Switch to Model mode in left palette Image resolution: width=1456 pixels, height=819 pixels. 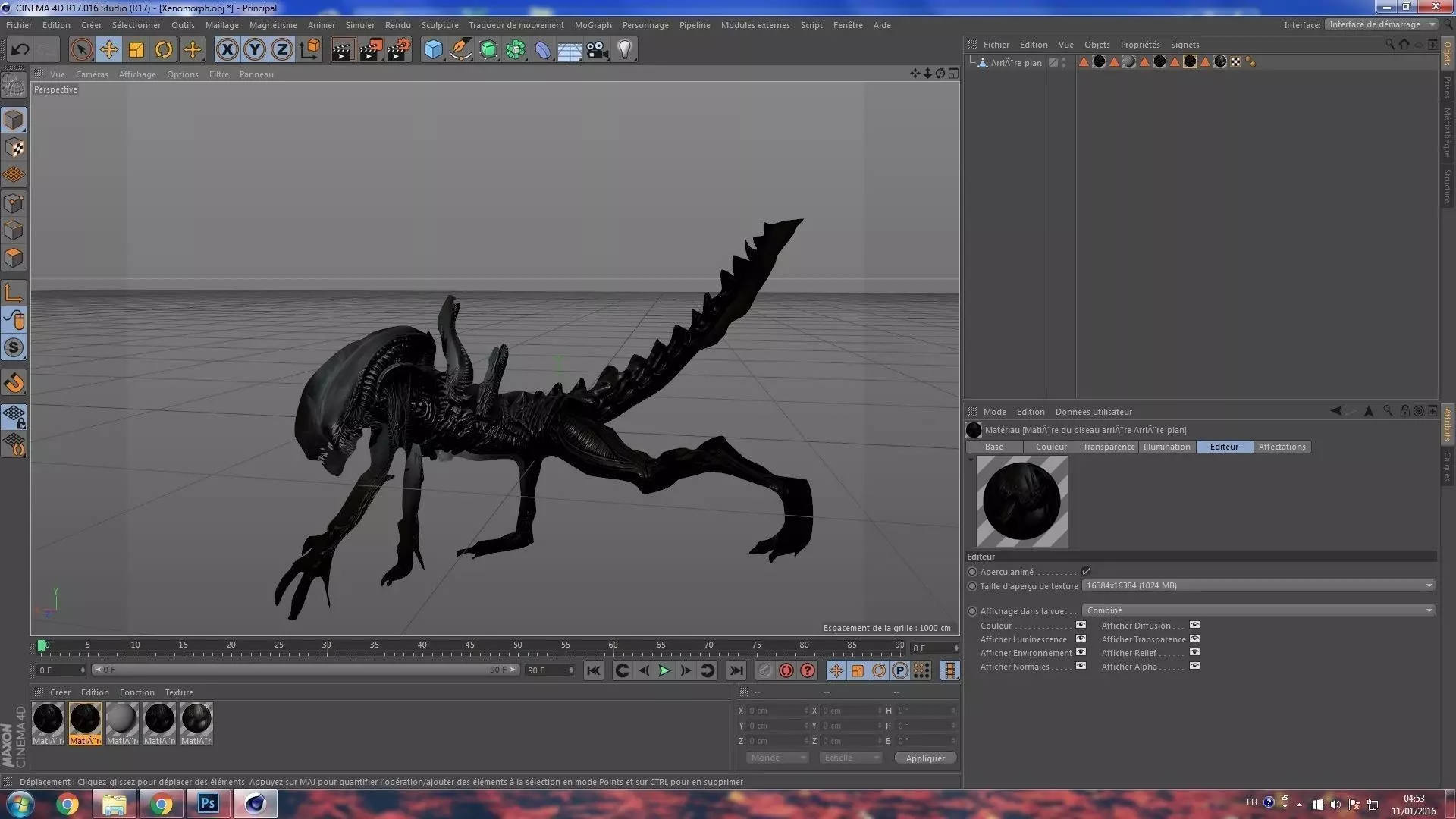[14, 120]
